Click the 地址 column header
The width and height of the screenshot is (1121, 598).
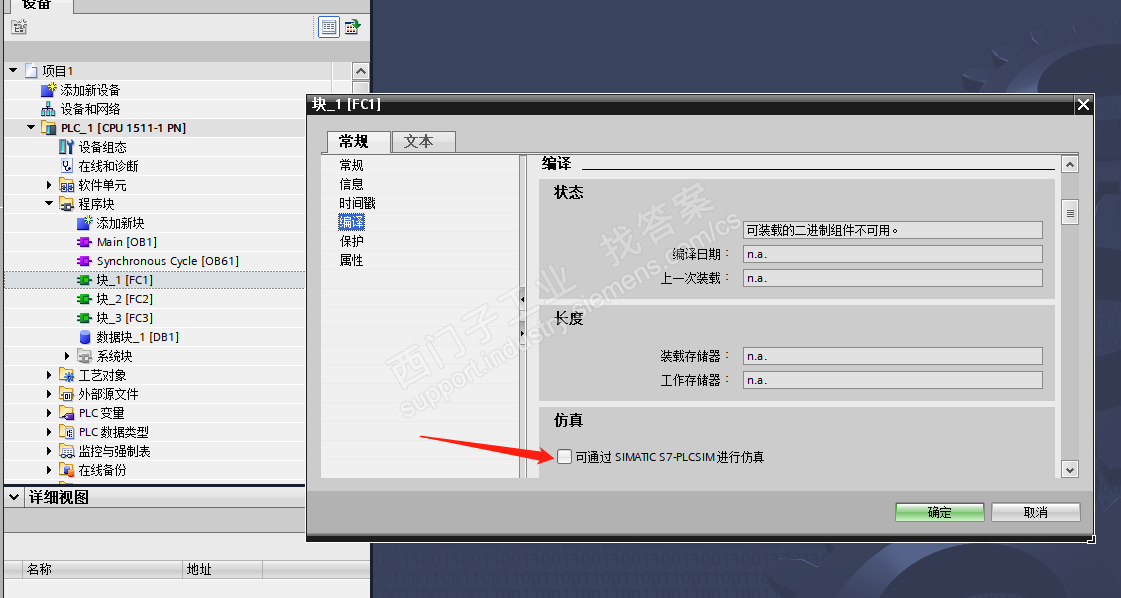point(223,569)
